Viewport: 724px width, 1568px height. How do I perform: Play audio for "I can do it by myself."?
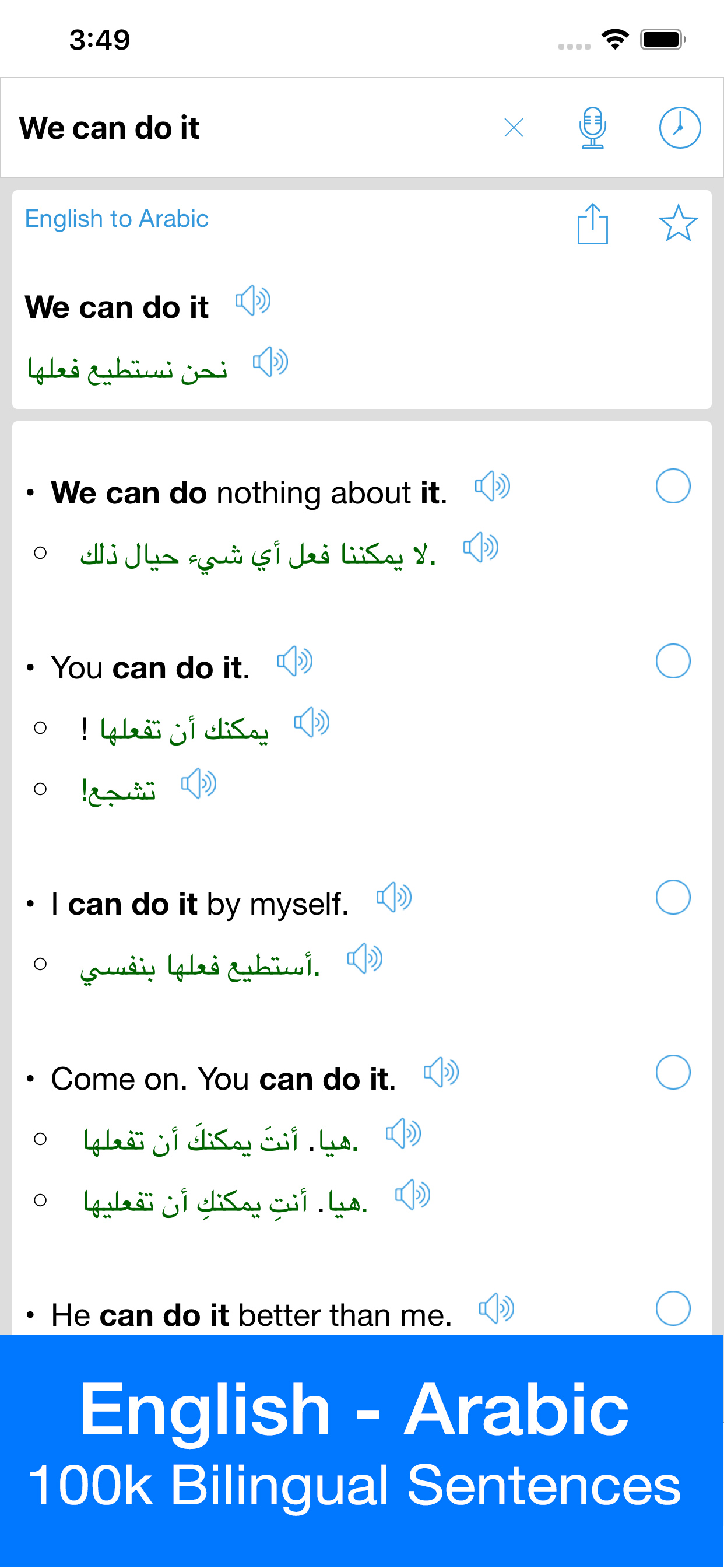(x=394, y=897)
